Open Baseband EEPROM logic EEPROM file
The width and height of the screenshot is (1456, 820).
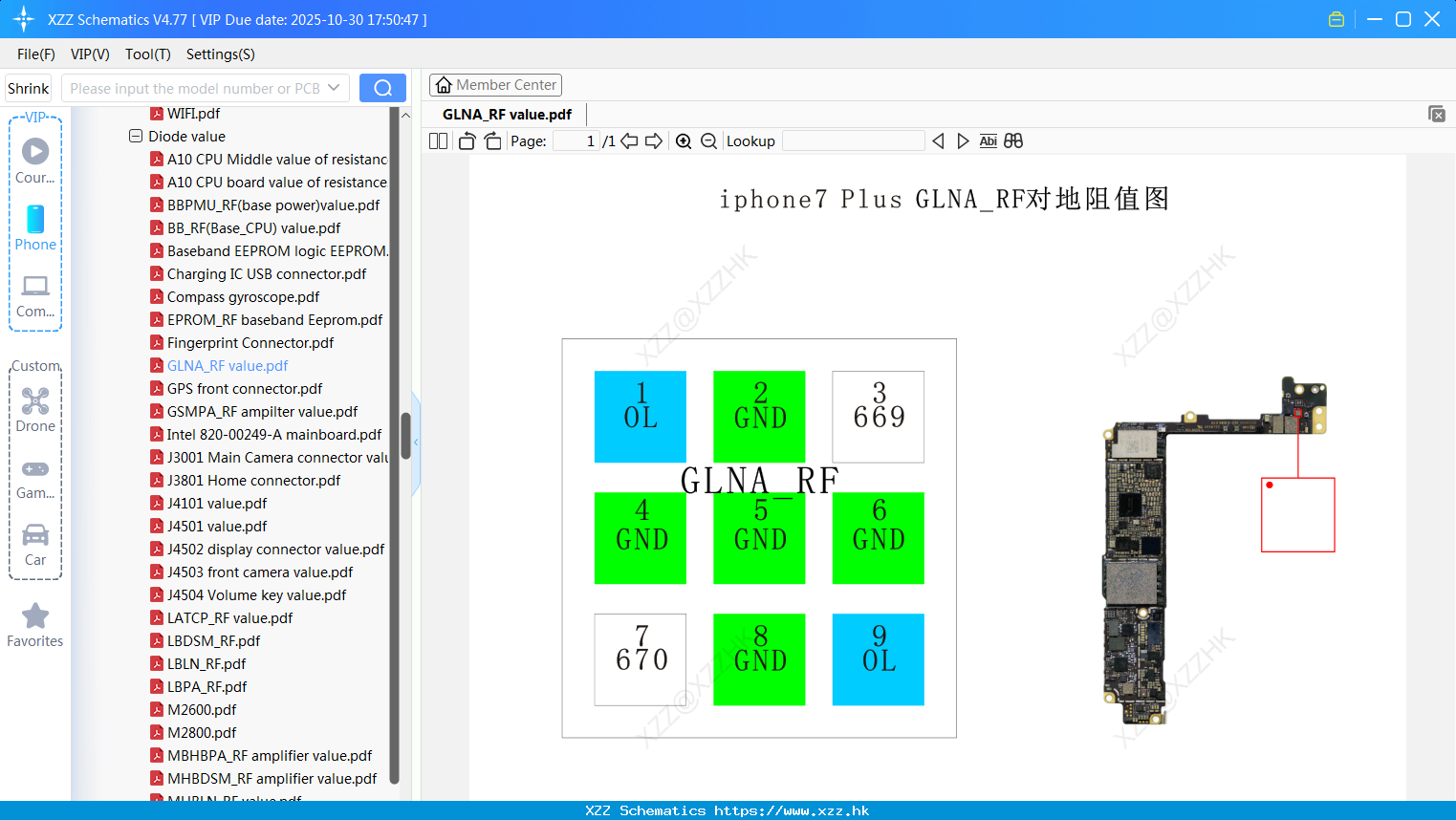[x=269, y=251]
